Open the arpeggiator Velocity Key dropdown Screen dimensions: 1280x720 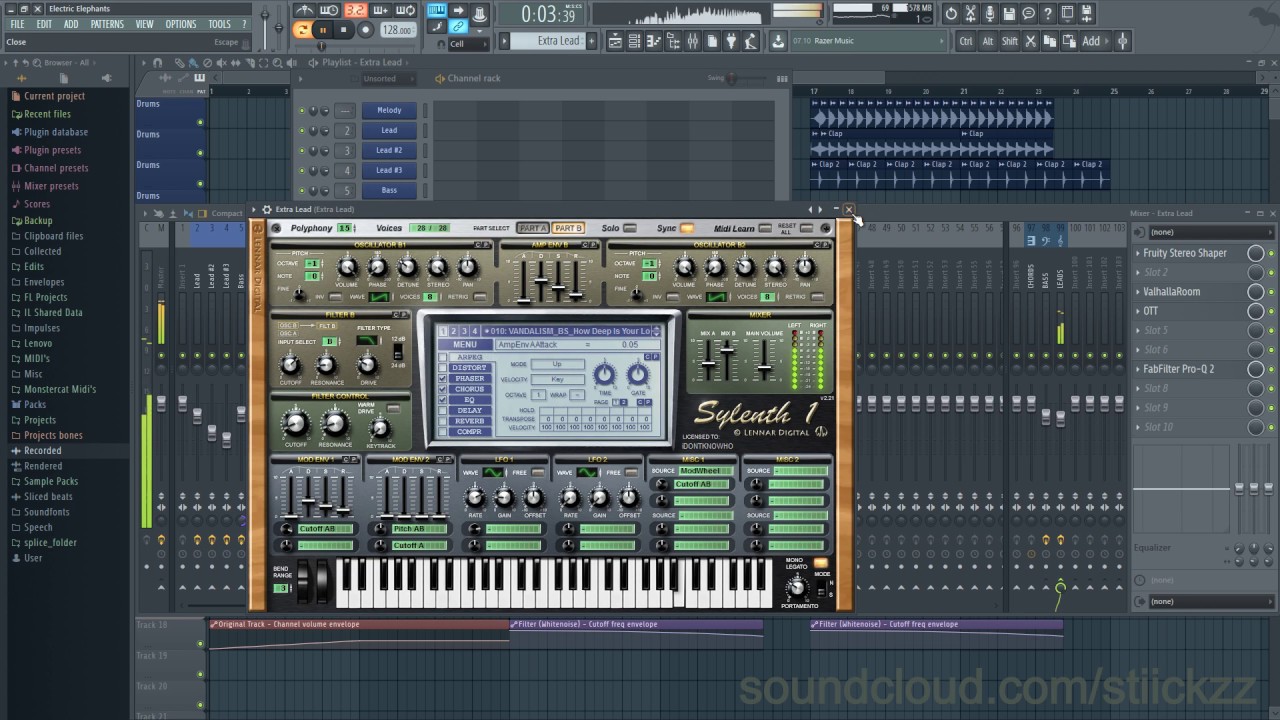[x=558, y=380]
